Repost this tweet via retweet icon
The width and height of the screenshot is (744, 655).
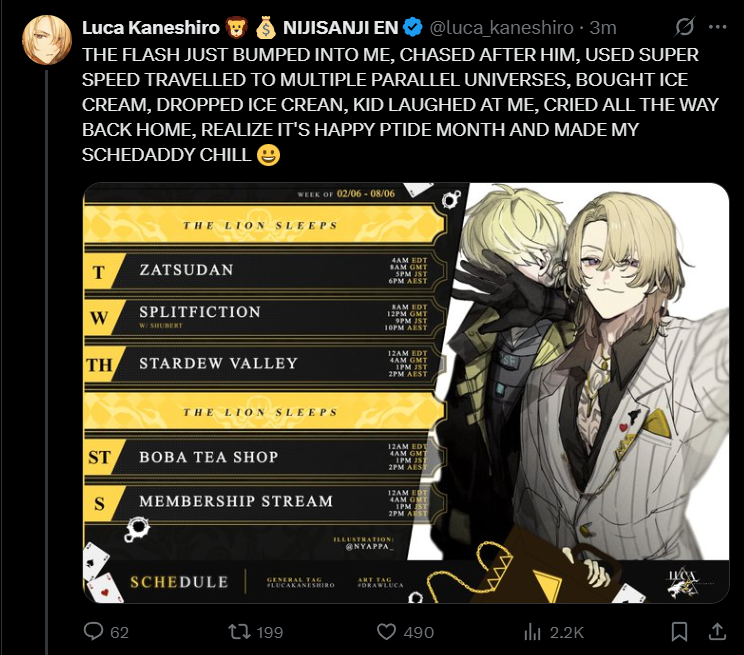(239, 632)
